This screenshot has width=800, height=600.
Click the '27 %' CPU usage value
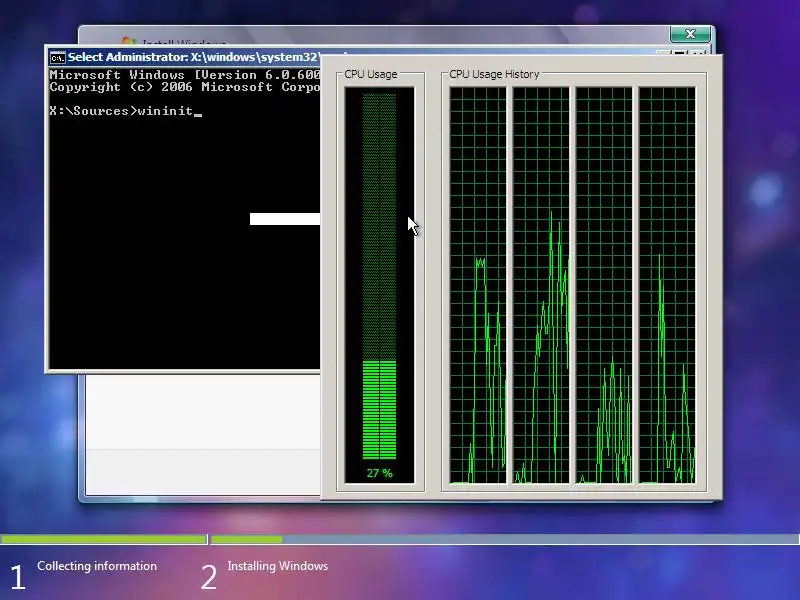pos(380,473)
